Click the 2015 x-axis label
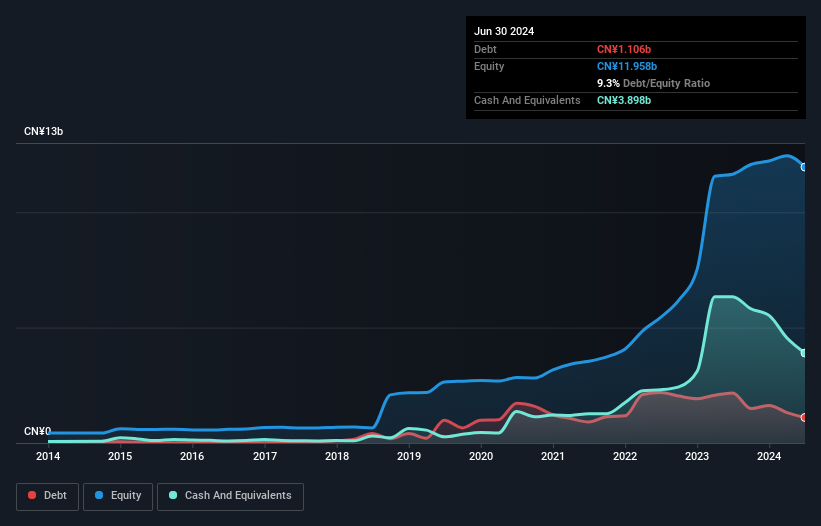This screenshot has height=526, width=821. pyautogui.click(x=120, y=456)
